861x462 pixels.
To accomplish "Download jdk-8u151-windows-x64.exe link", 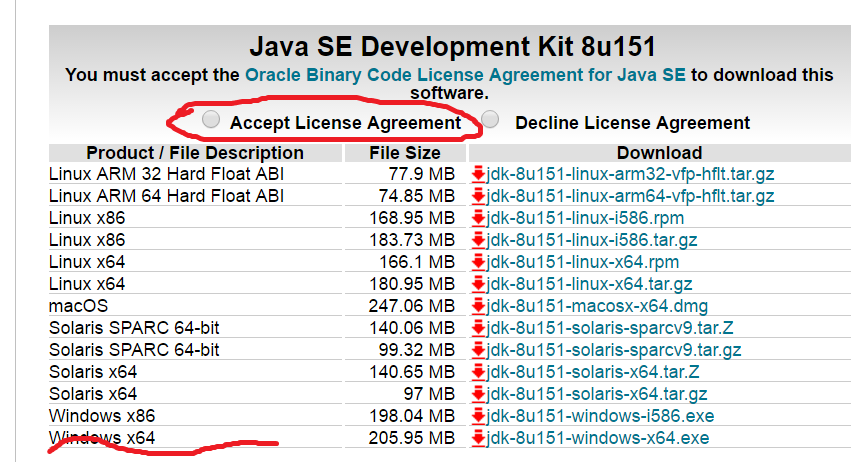I will [598, 438].
